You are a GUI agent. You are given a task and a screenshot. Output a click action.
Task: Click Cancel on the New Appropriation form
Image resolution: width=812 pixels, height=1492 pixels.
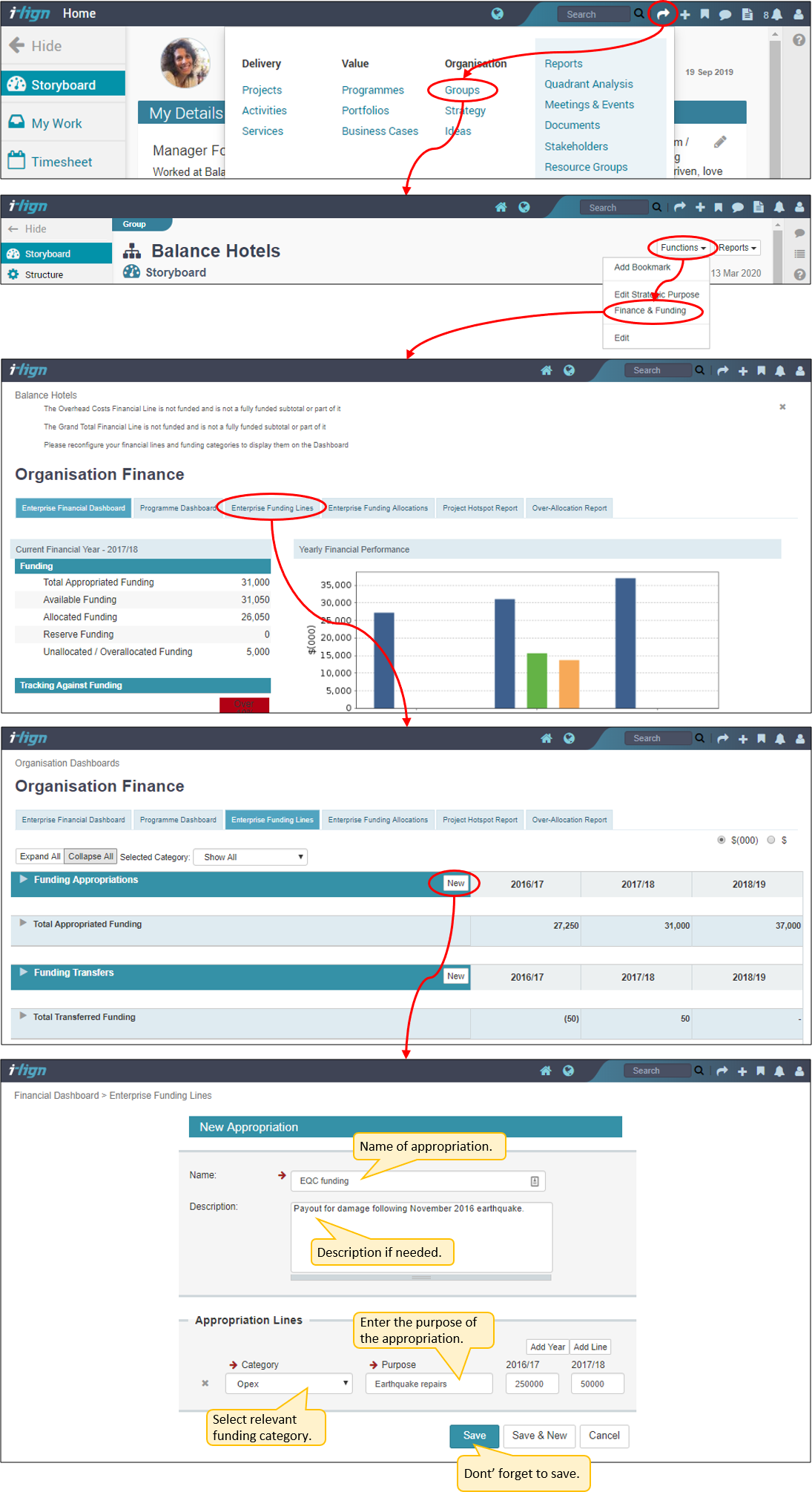[604, 1436]
